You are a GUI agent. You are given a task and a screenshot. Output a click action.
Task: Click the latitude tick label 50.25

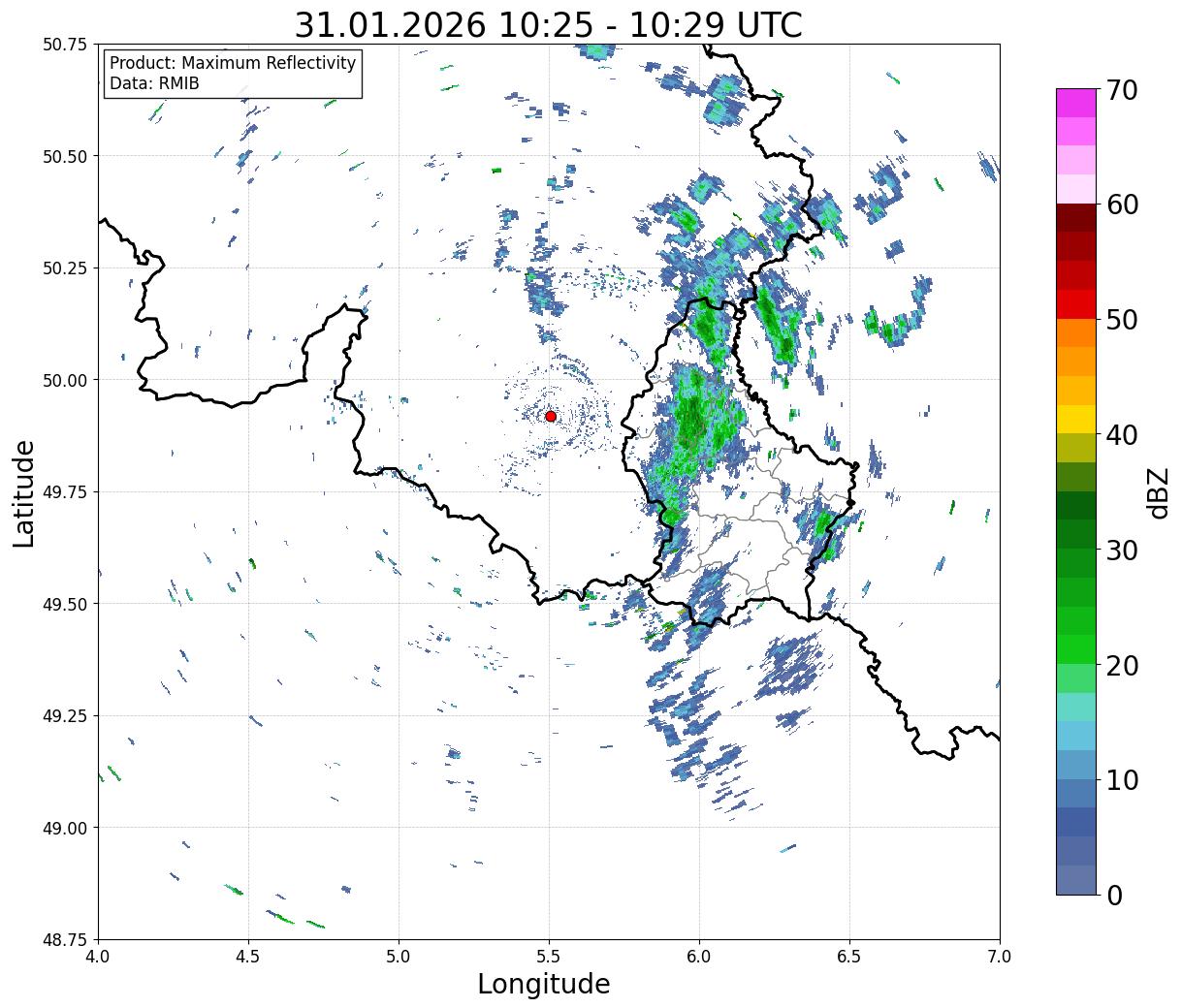(x=66, y=268)
